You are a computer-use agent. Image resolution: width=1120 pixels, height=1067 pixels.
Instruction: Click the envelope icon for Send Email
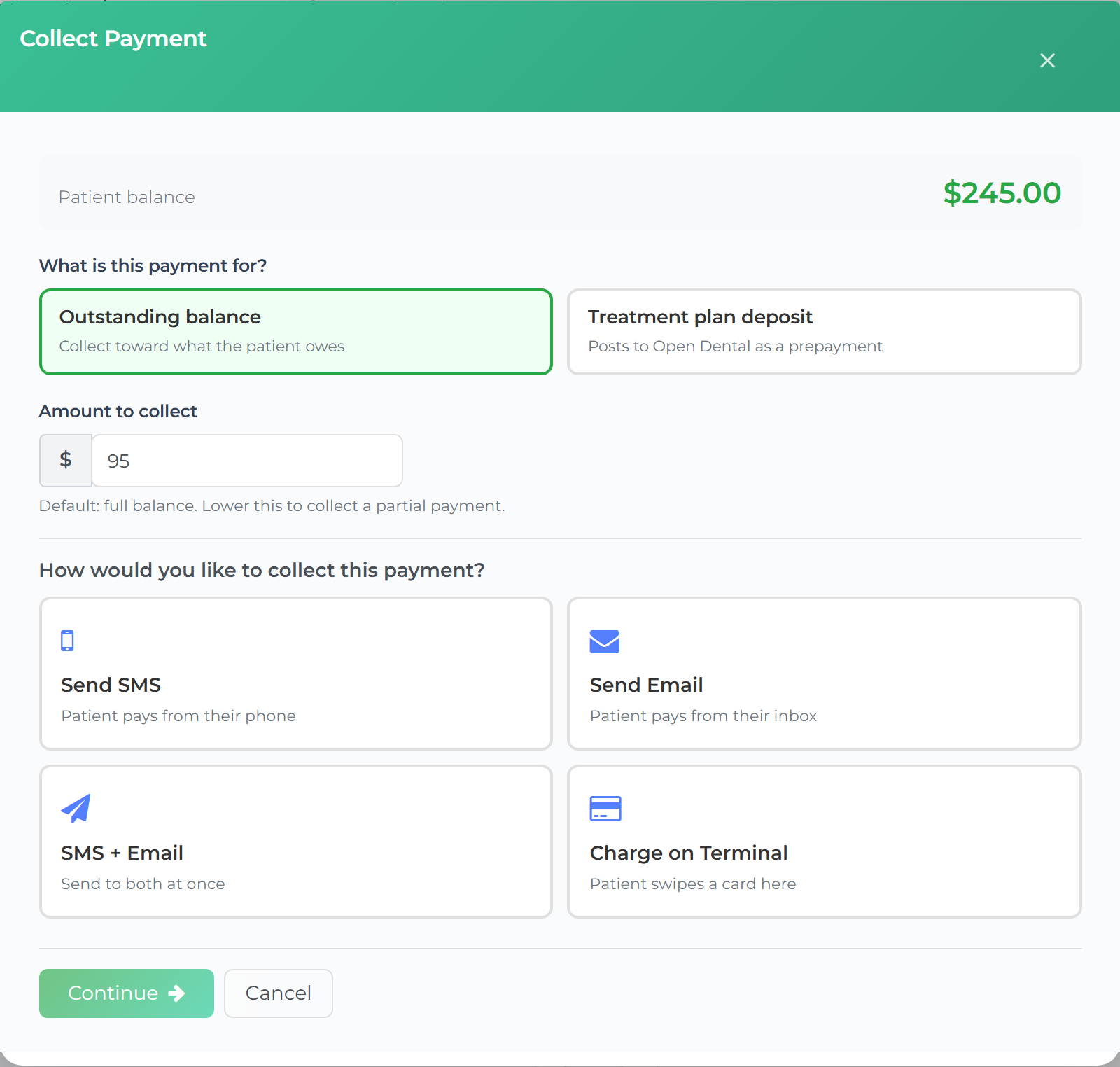(605, 641)
